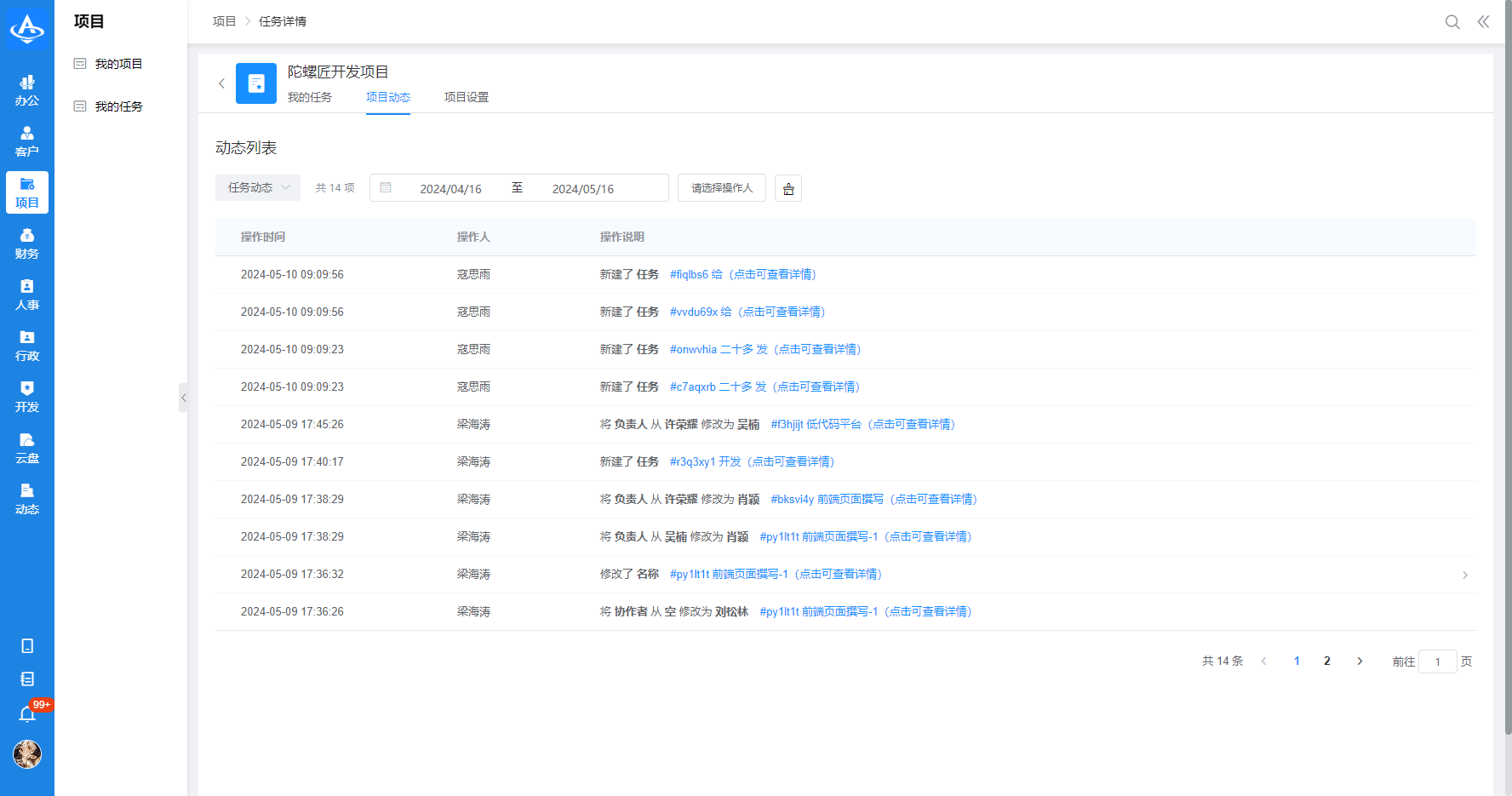Click operator 梁海涛 in 17:40:17 row

pyautogui.click(x=473, y=461)
